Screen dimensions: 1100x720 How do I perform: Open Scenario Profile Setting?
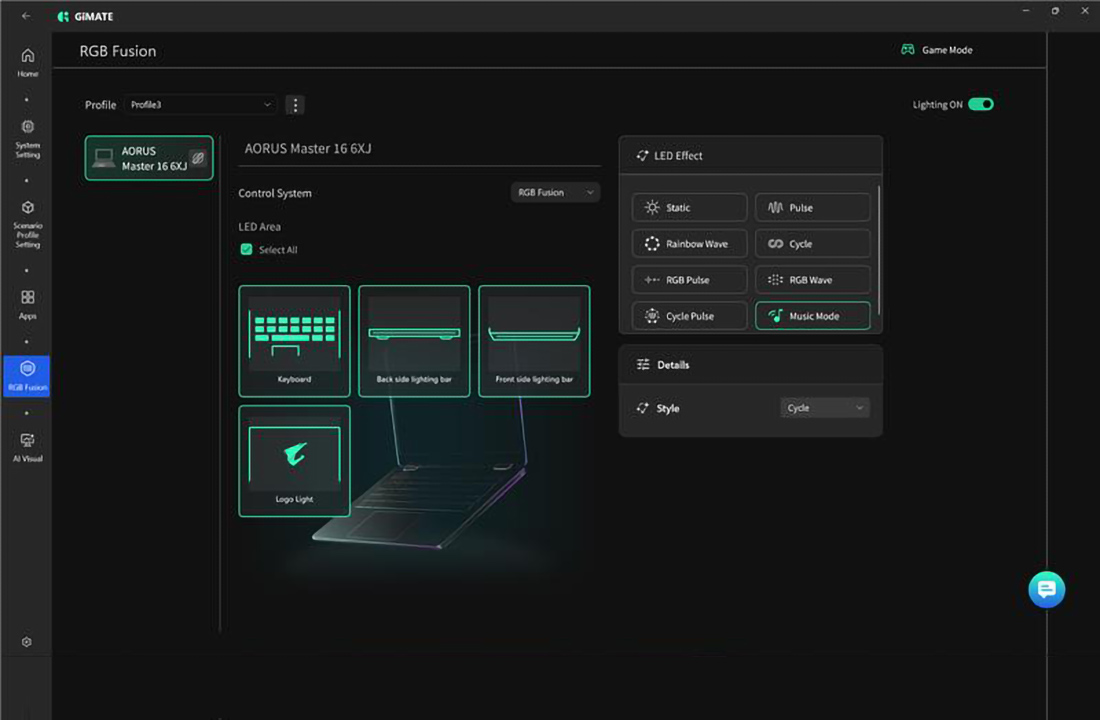click(27, 223)
